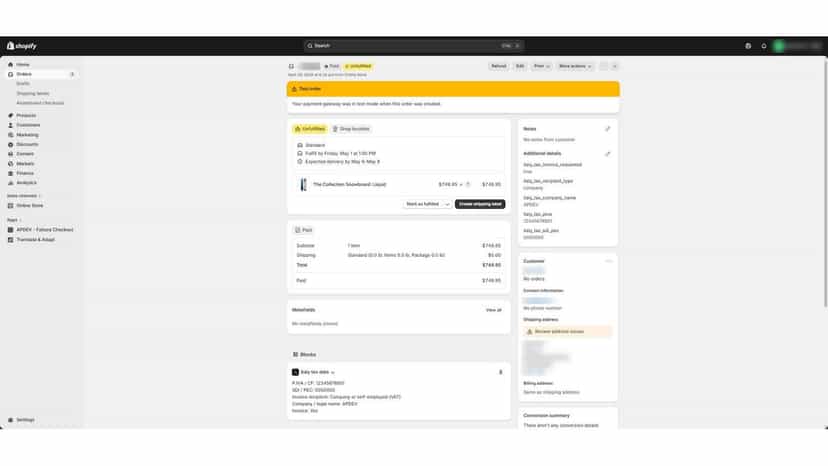This screenshot has height=466, width=828.
Task: Click the Marketing sidebar icon
Action: point(11,135)
